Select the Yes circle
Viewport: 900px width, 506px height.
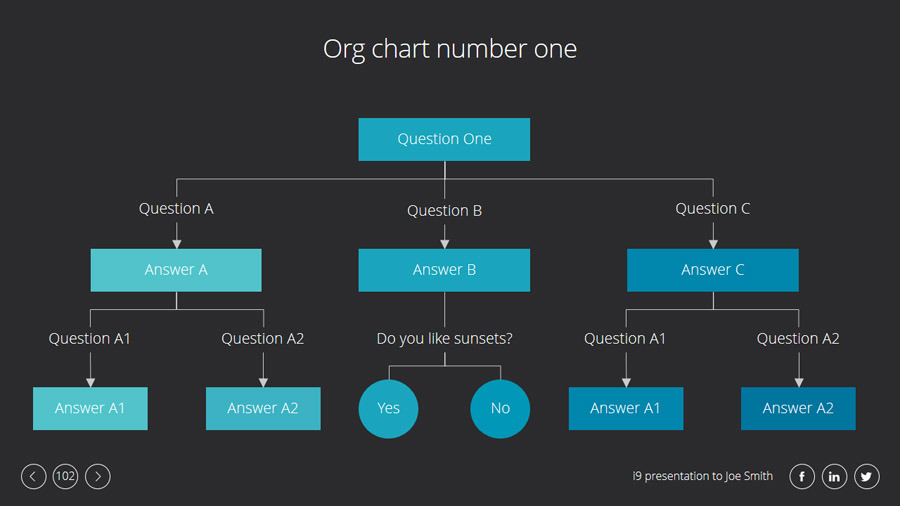[x=388, y=408]
